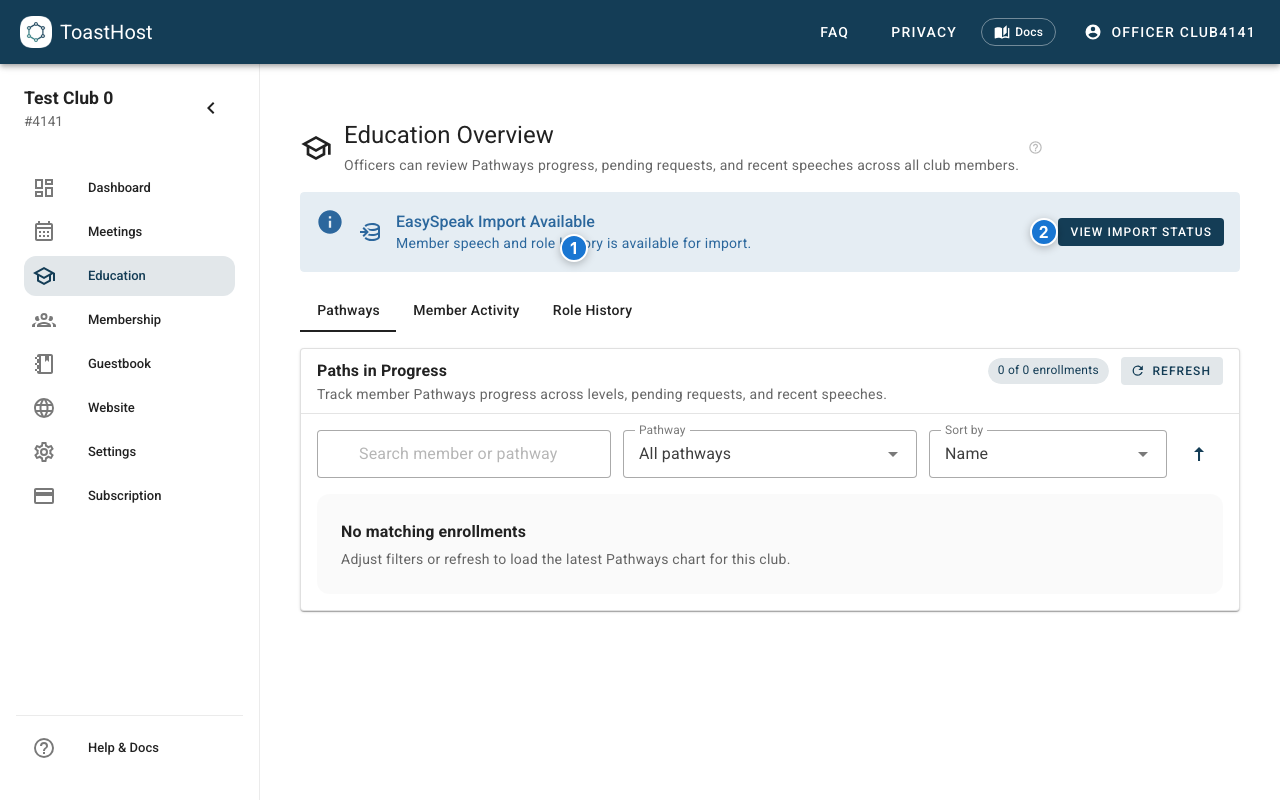Open the Pathway filter set to All pathways
The width and height of the screenshot is (1280, 800).
tap(769, 453)
